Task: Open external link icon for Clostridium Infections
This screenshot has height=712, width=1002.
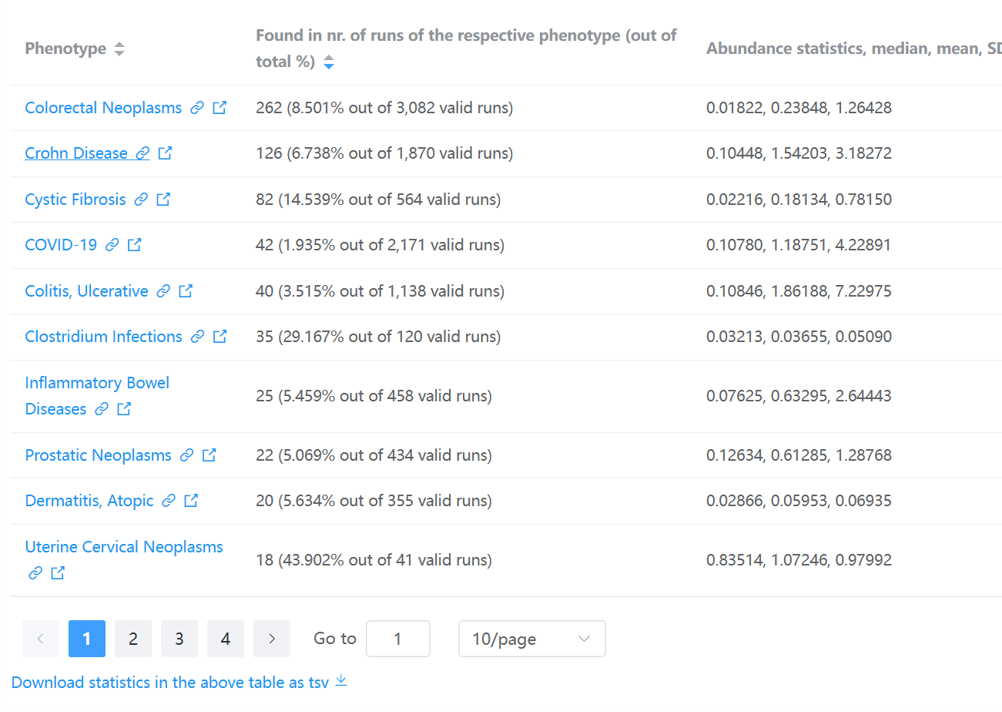Action: 220,336
